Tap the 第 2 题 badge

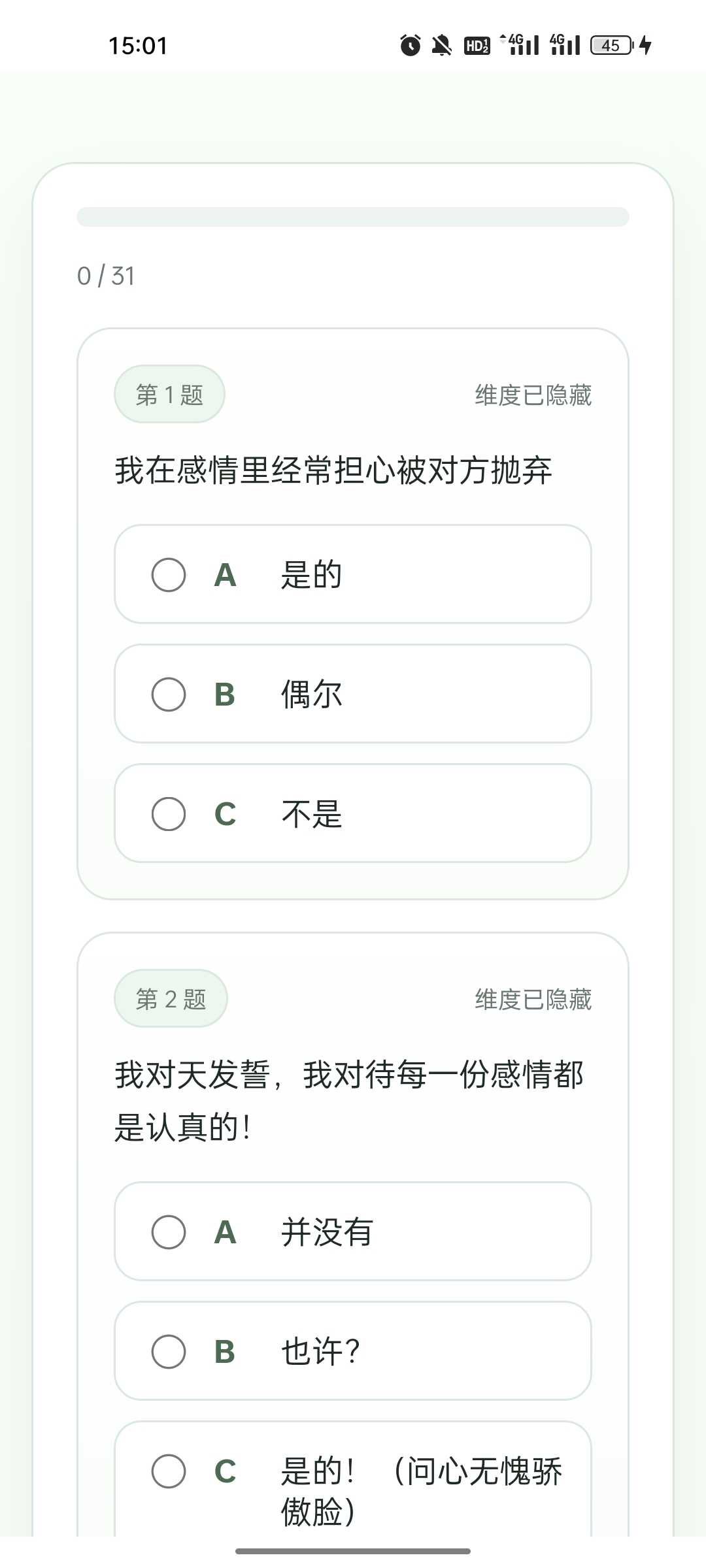(171, 999)
